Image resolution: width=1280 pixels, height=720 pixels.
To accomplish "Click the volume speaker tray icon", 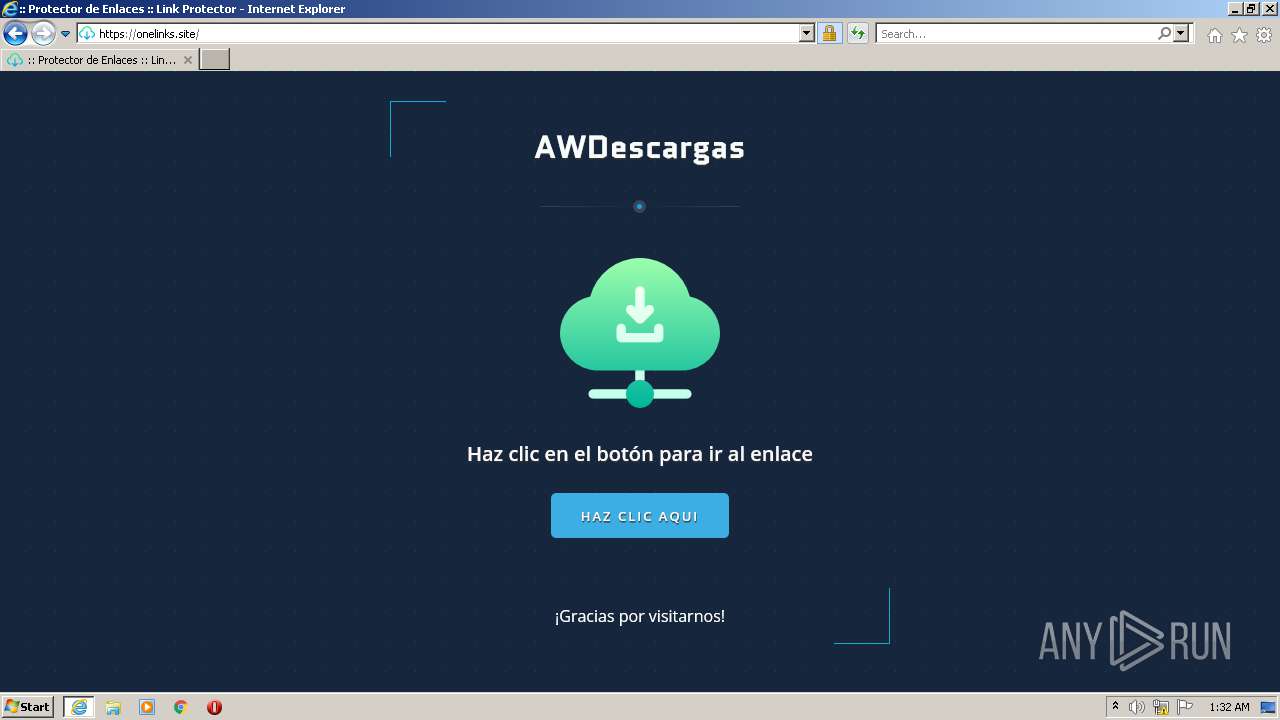I will click(x=1137, y=707).
